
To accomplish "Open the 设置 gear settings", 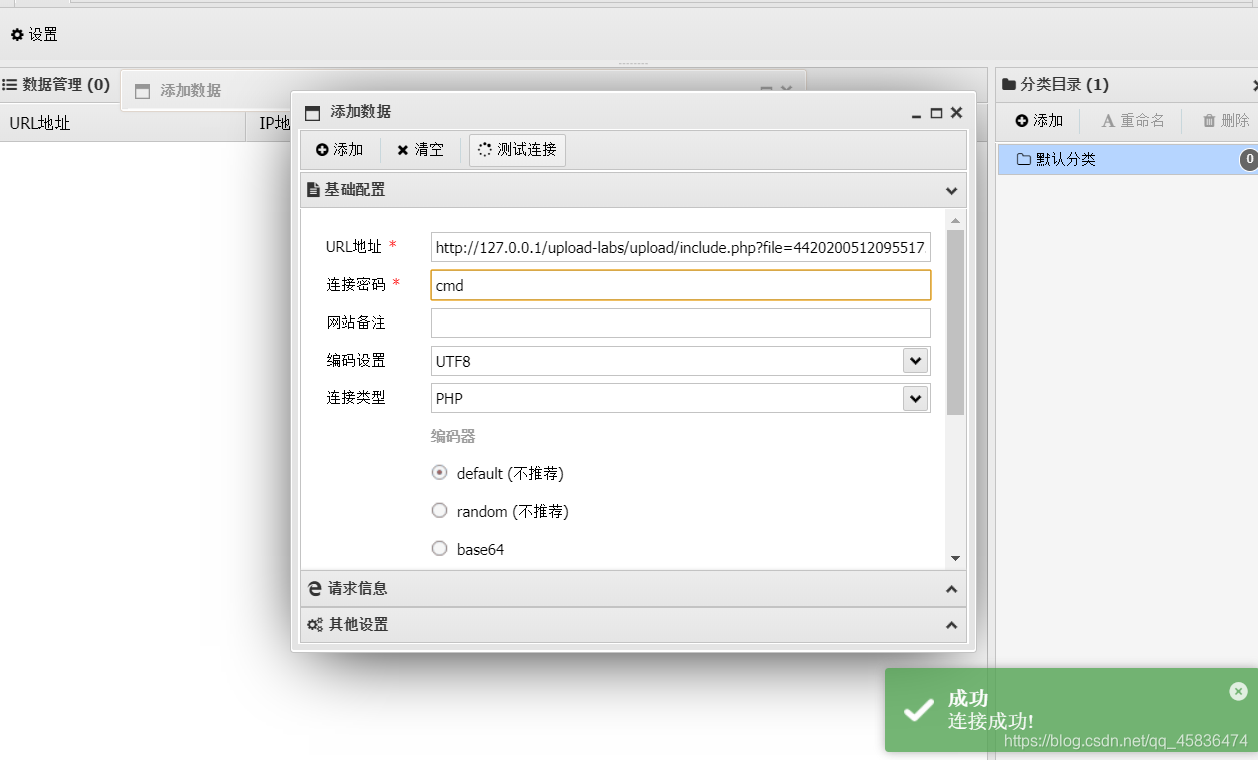I will click(x=34, y=35).
